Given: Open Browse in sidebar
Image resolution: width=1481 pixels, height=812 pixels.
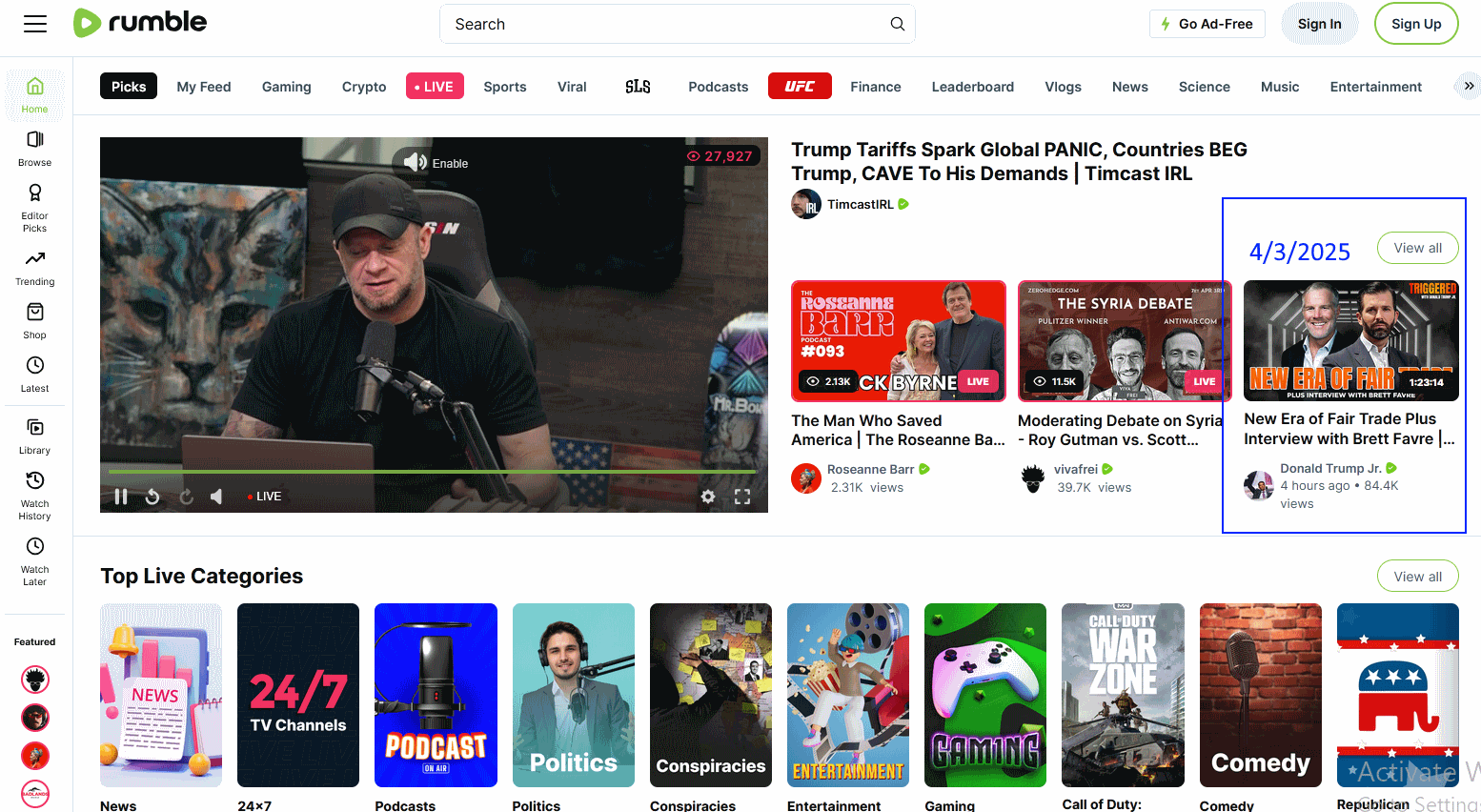Looking at the screenshot, I should 35,149.
